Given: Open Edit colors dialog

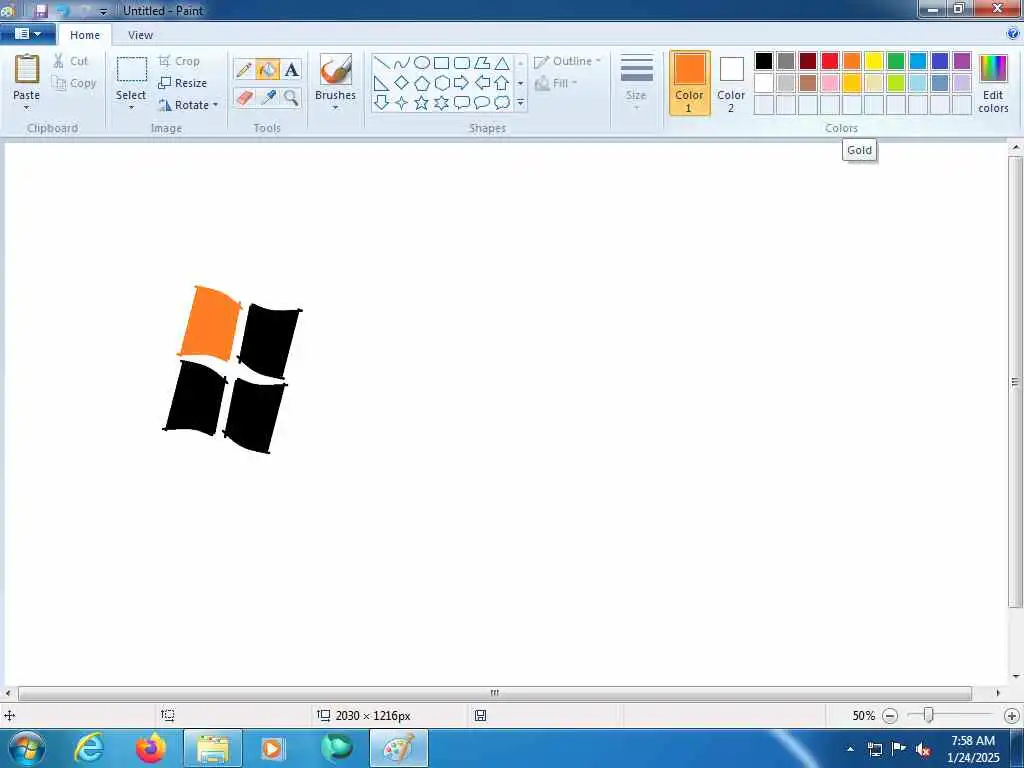Looking at the screenshot, I should point(993,84).
